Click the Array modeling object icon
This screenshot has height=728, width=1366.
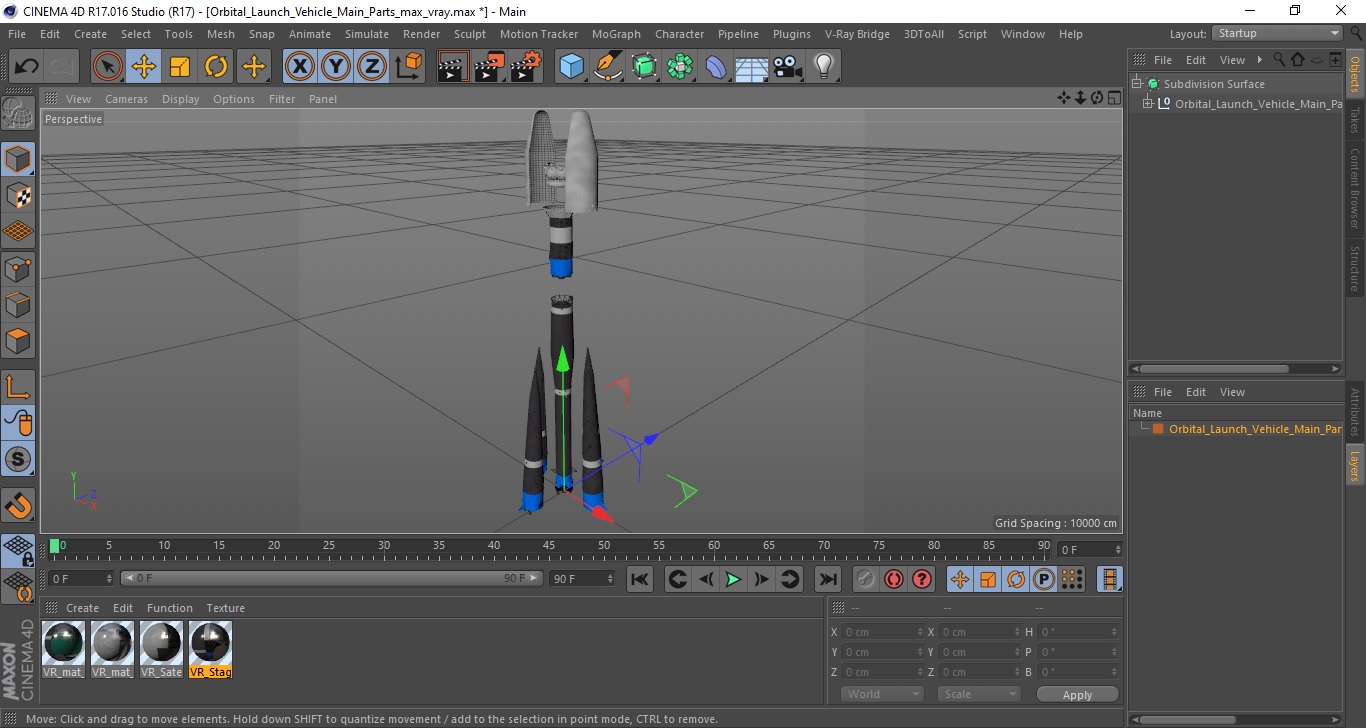coord(680,67)
